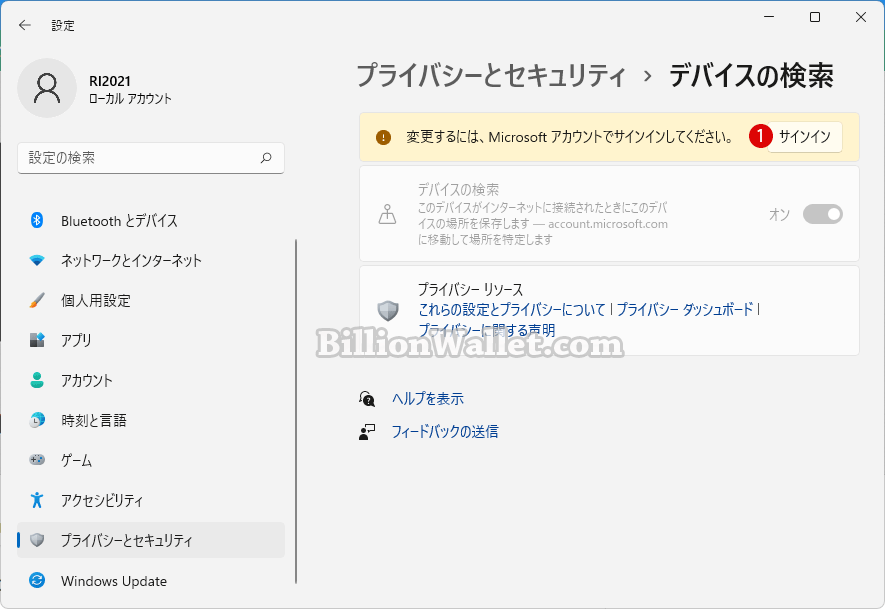Click the back arrow in title bar
885x609 pixels.
click(24, 25)
